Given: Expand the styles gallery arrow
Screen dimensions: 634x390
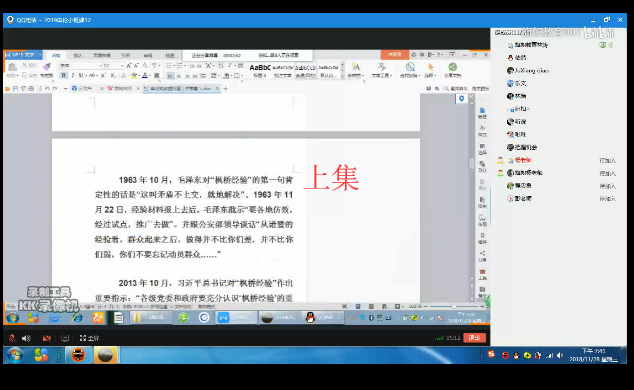Looking at the screenshot, I should pyautogui.click(x=342, y=77).
